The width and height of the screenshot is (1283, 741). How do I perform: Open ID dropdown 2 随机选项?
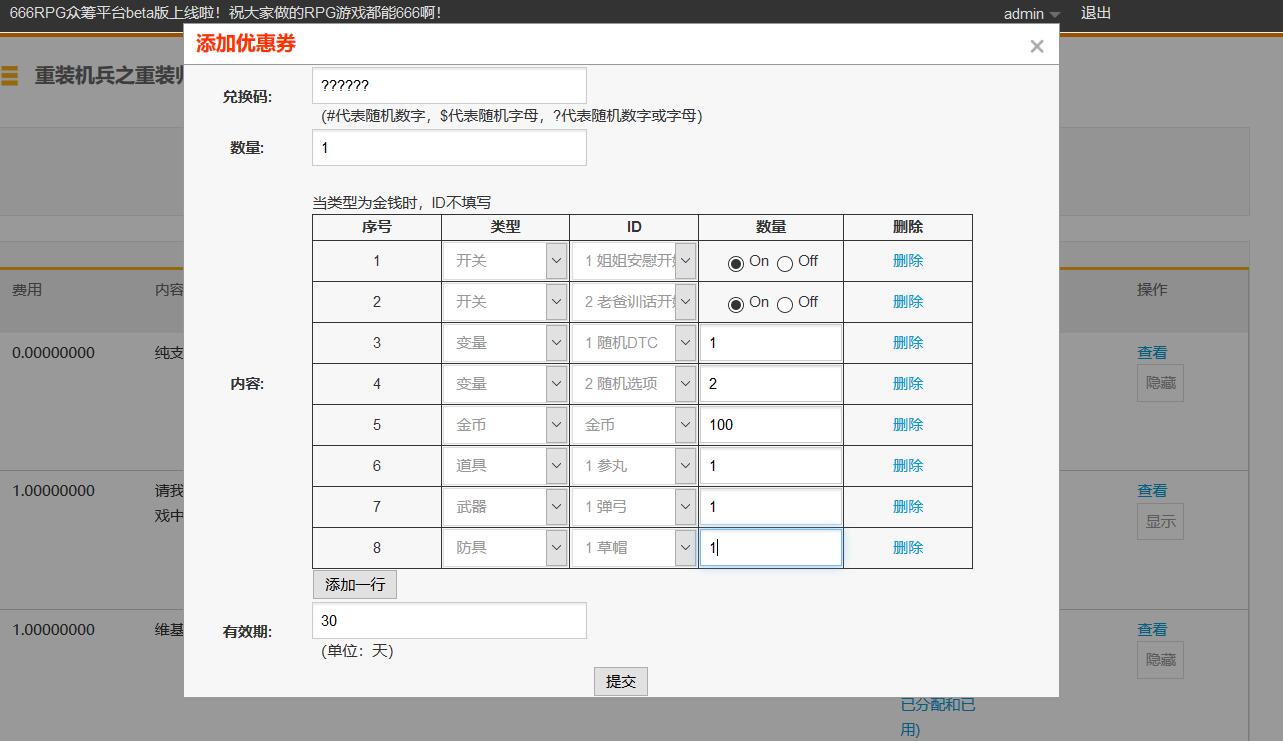coord(634,384)
